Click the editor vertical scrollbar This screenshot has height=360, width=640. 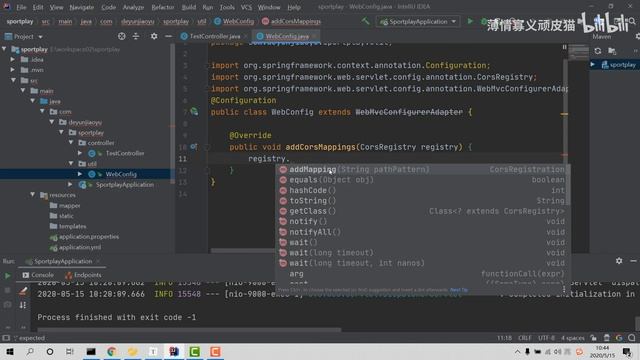[565, 155]
